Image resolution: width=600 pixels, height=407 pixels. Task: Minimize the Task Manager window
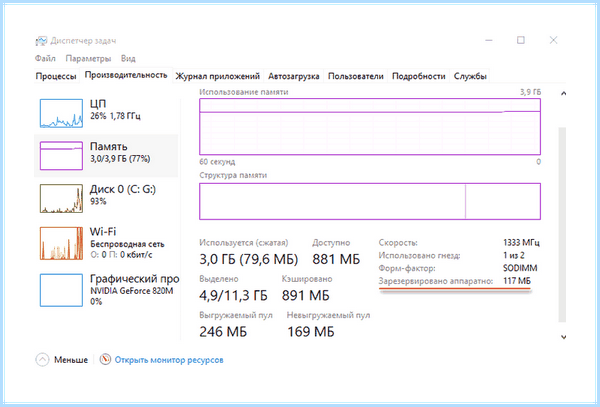point(489,40)
